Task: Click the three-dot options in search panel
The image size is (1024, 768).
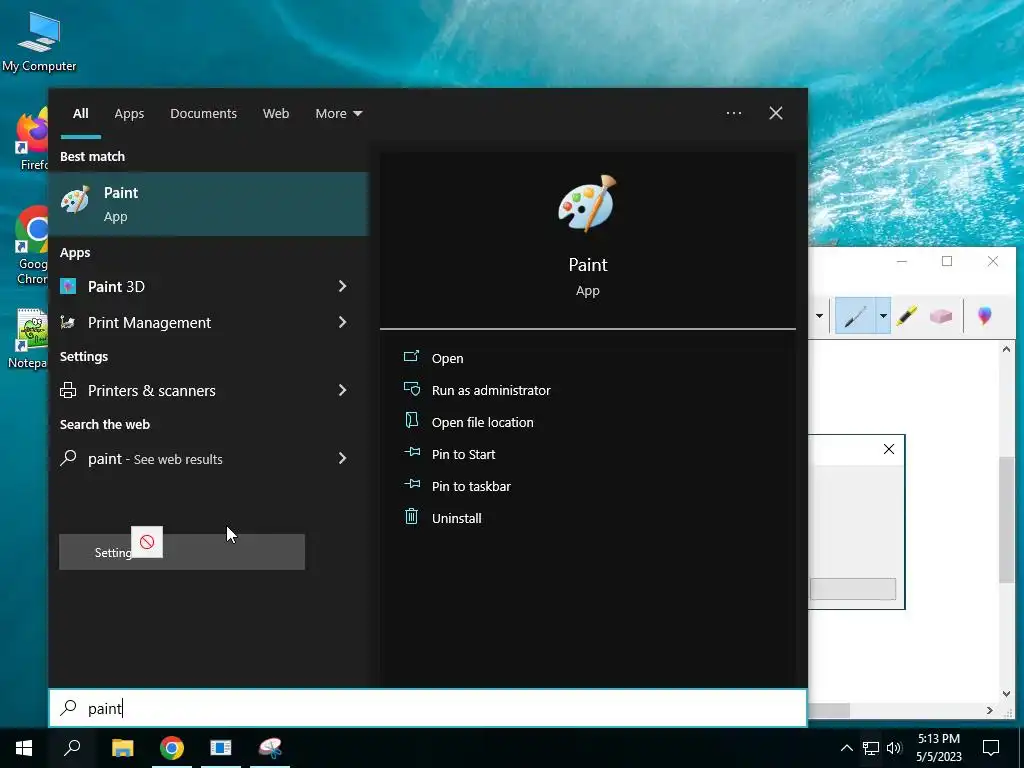Action: (734, 113)
